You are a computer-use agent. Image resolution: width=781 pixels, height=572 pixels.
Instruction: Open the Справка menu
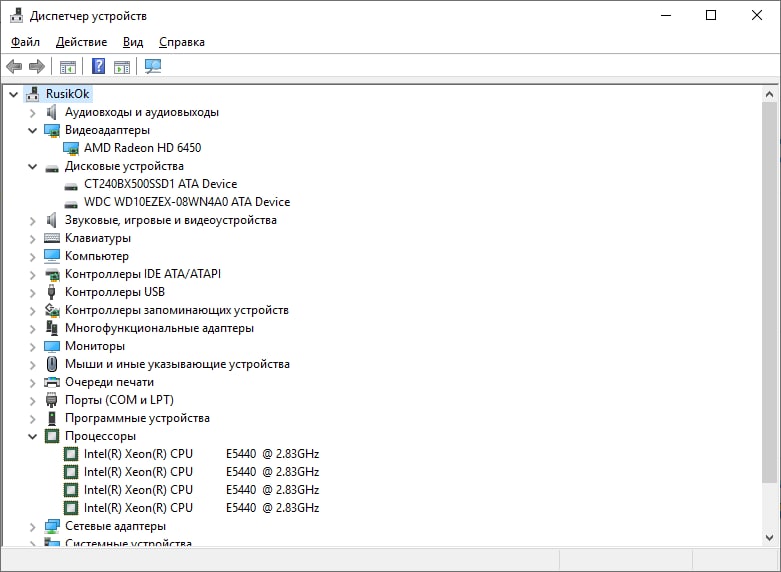[182, 42]
